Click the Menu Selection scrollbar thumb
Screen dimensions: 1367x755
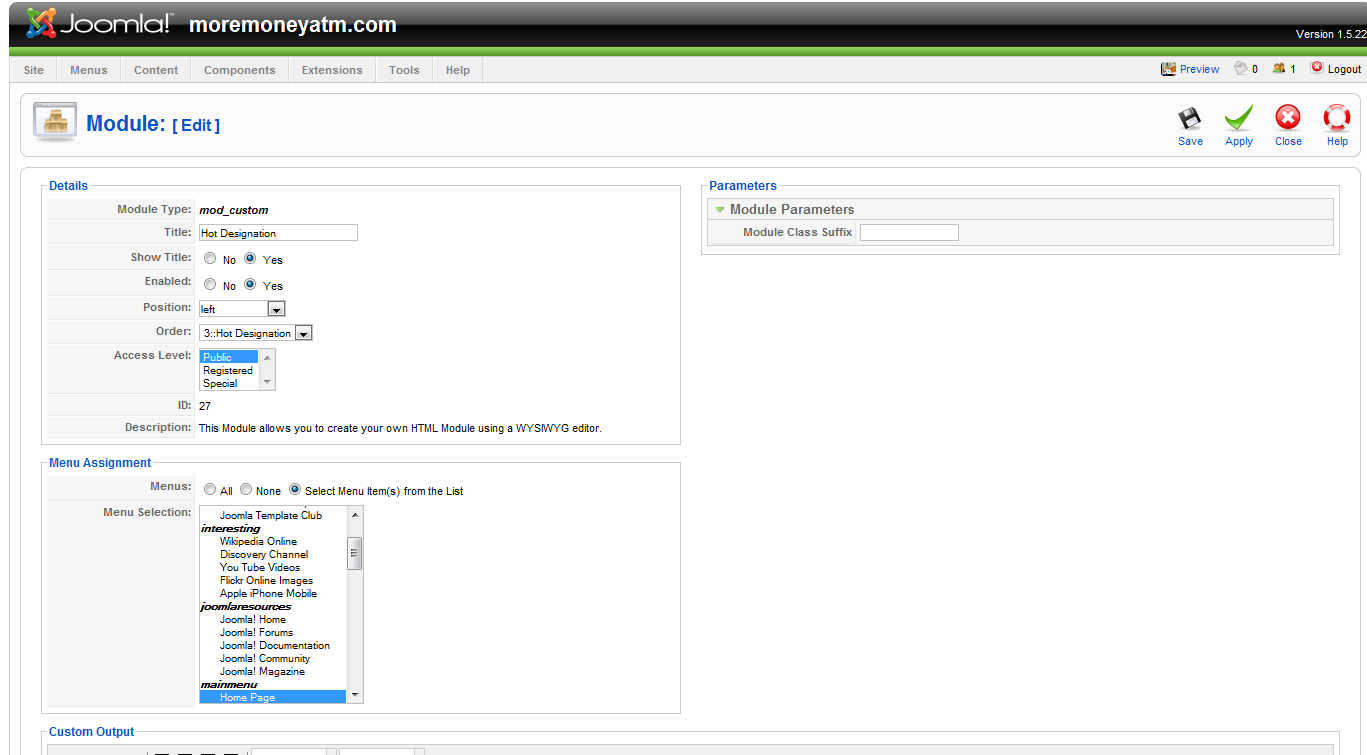(355, 553)
